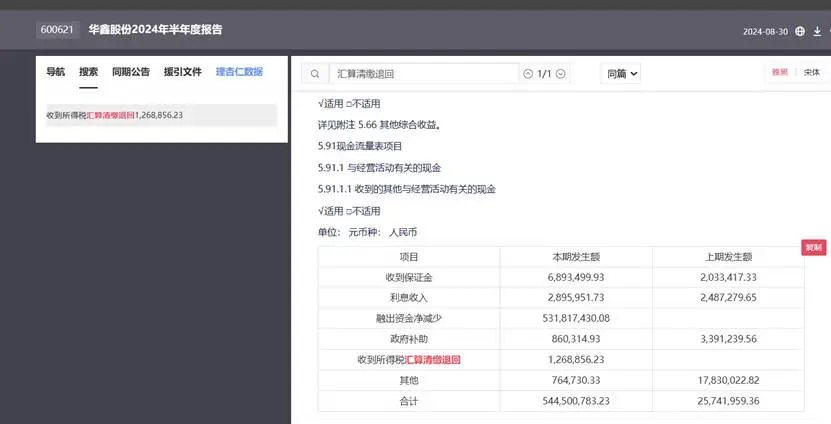Click value 2,487,279.65
Image resolution: width=831 pixels, height=424 pixels.
[x=728, y=298]
